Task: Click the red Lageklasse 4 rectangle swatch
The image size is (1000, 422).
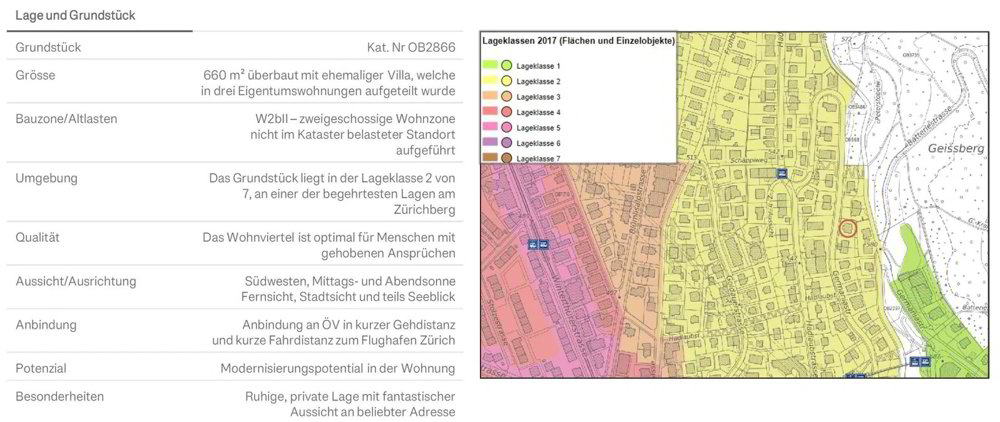Action: 490,110
